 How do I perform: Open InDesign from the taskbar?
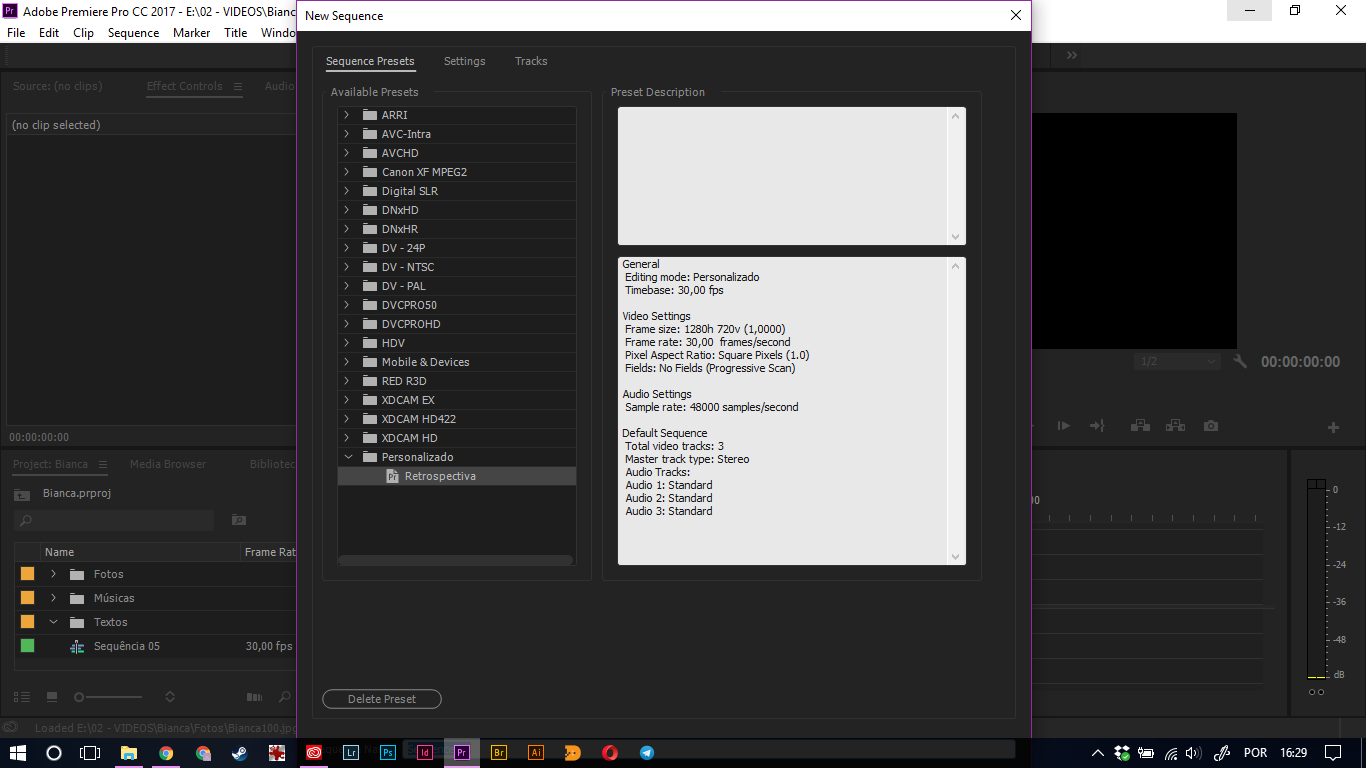425,753
